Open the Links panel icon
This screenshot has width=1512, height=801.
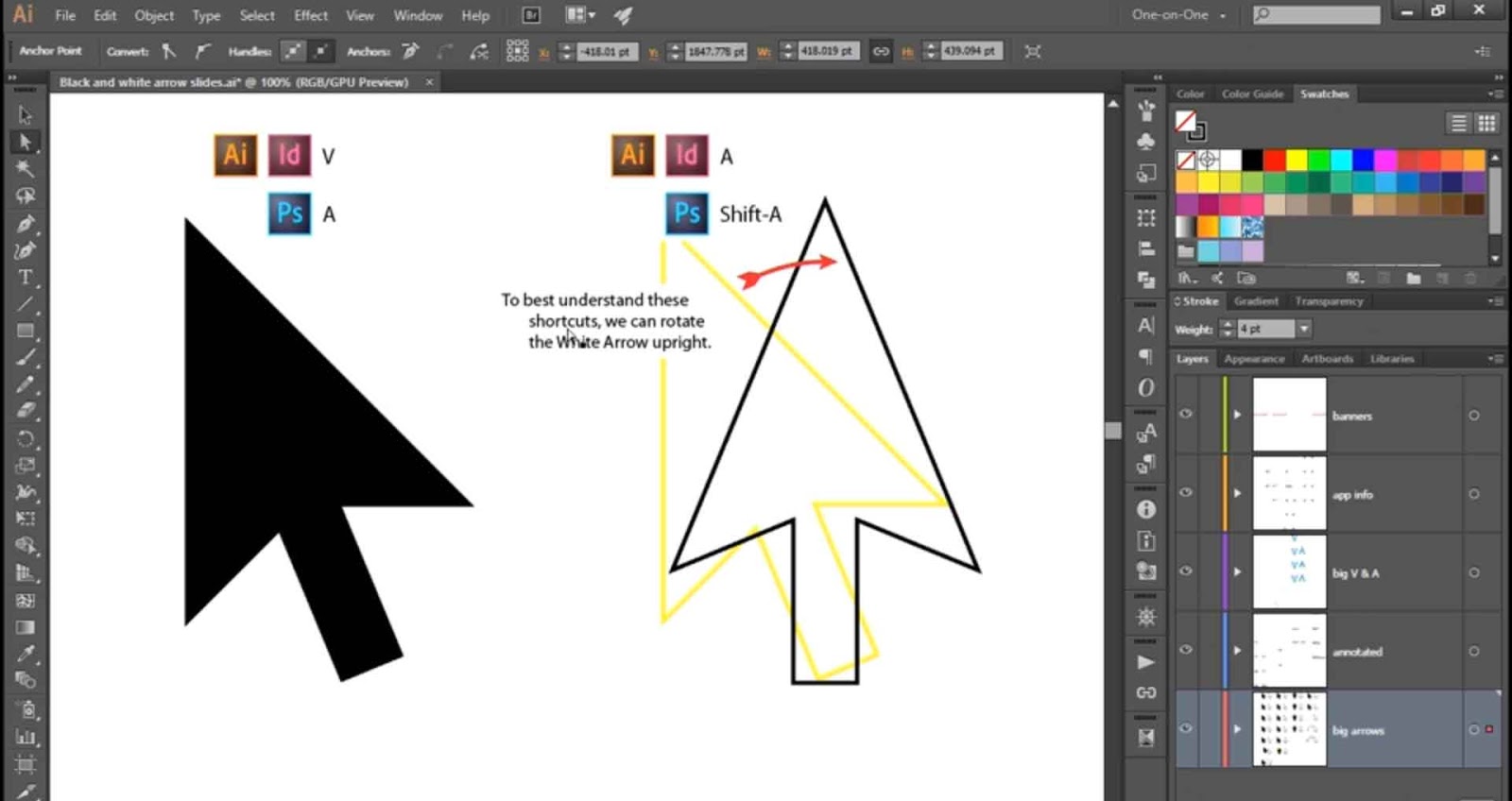pos(1146,692)
